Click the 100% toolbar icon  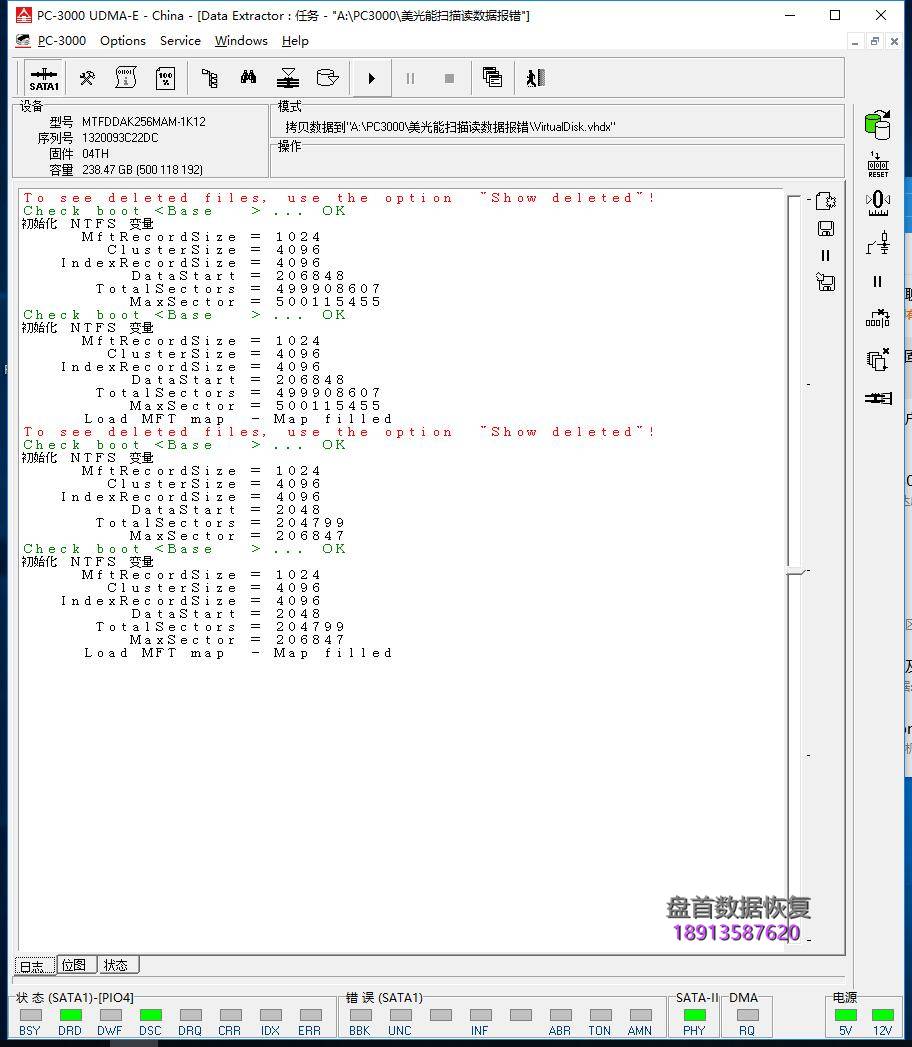coord(165,78)
